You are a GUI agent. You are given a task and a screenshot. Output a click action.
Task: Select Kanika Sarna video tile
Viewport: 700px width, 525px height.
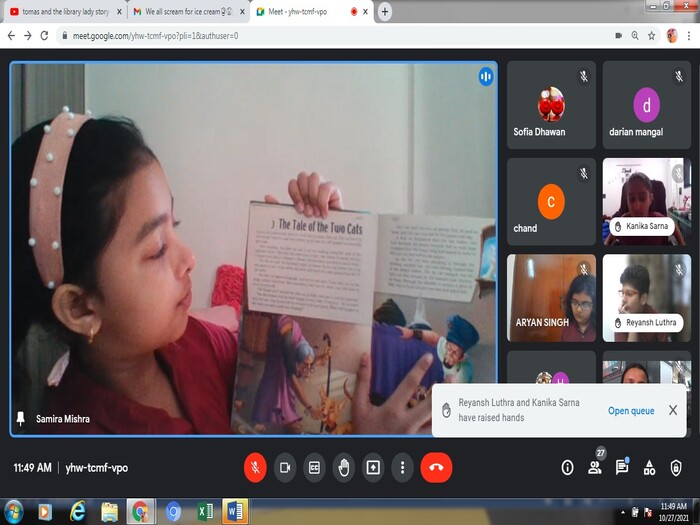pyautogui.click(x=646, y=202)
